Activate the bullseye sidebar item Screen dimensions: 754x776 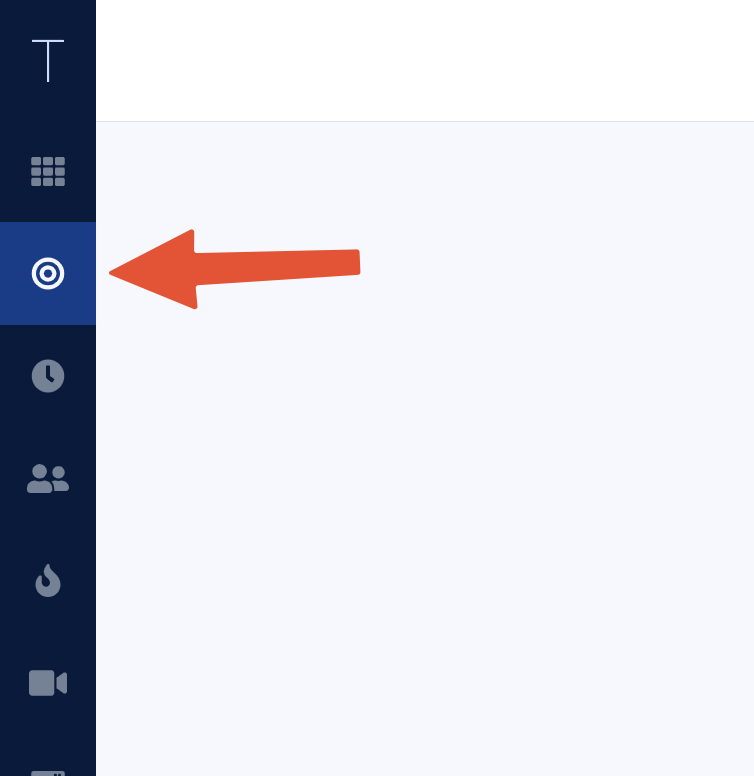[x=48, y=273]
